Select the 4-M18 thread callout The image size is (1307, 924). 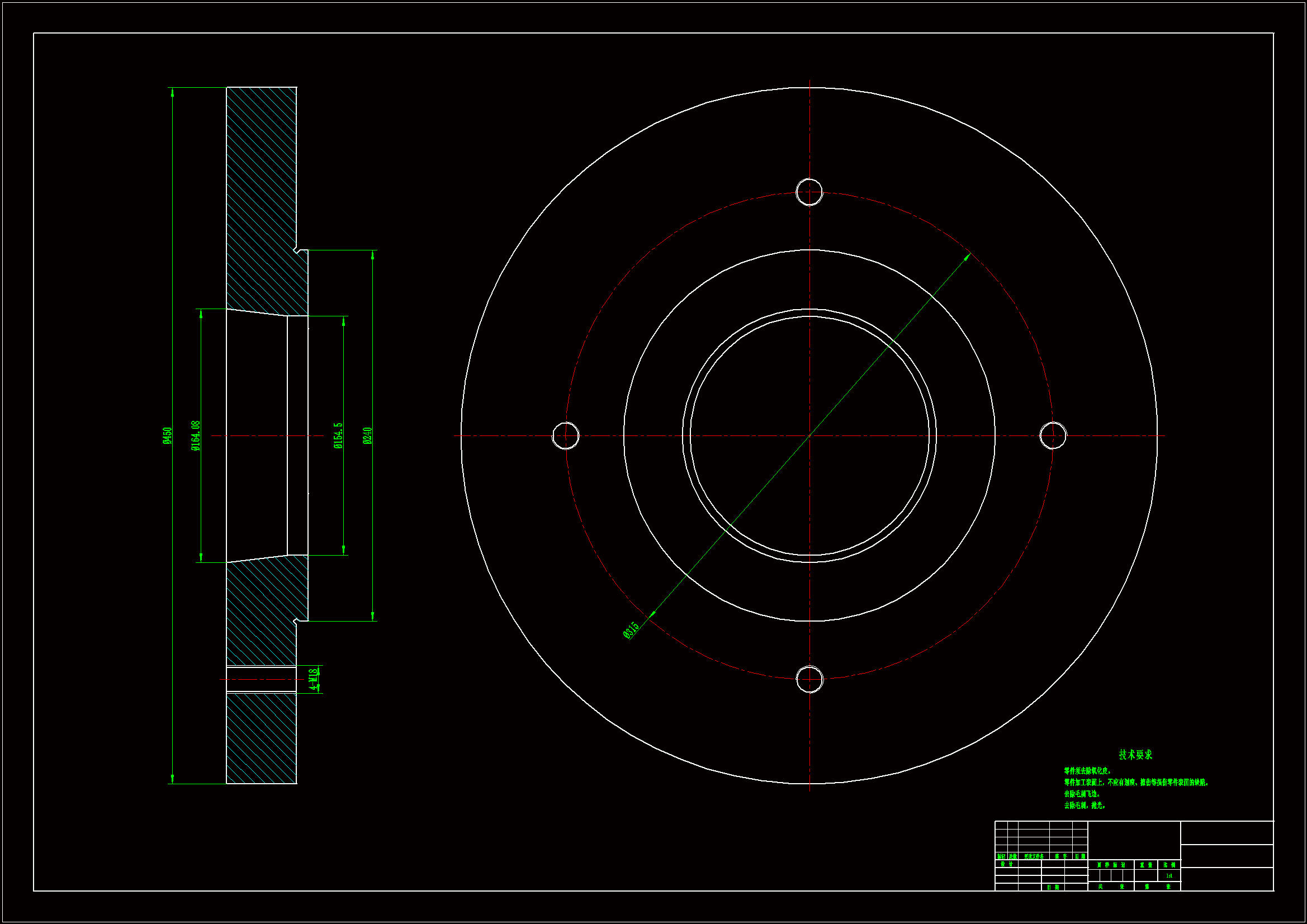[x=314, y=679]
